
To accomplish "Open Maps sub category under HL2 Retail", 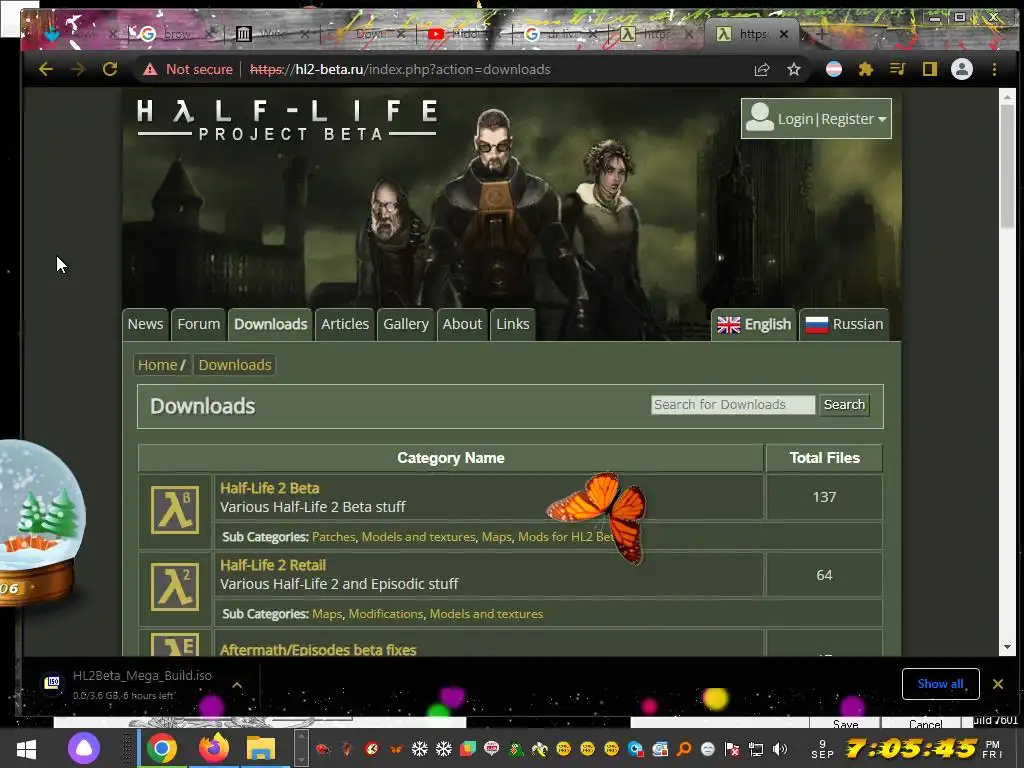I will click(327, 614).
